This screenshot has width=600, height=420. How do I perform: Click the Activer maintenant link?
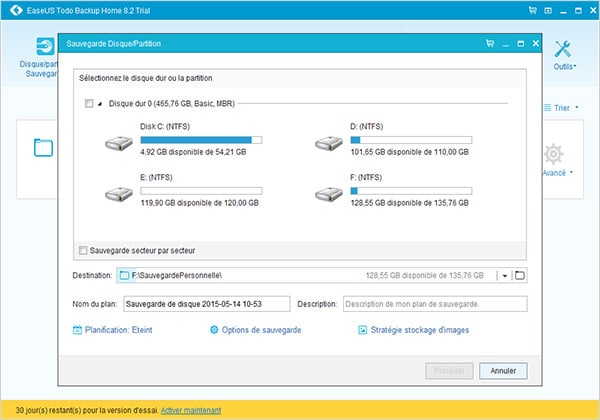[191, 410]
